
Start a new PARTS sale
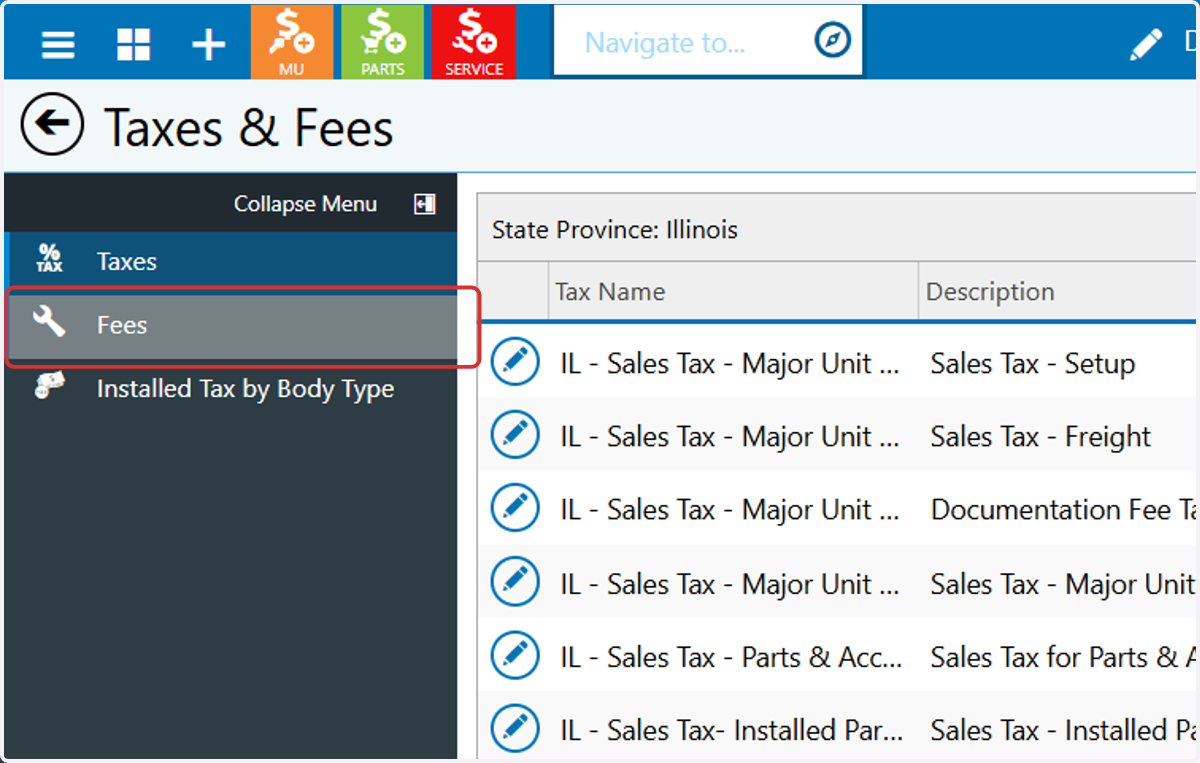[382, 42]
